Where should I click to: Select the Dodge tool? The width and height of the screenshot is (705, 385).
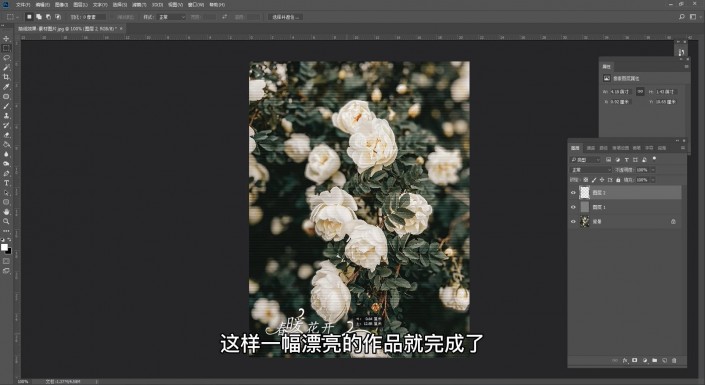tap(6, 164)
